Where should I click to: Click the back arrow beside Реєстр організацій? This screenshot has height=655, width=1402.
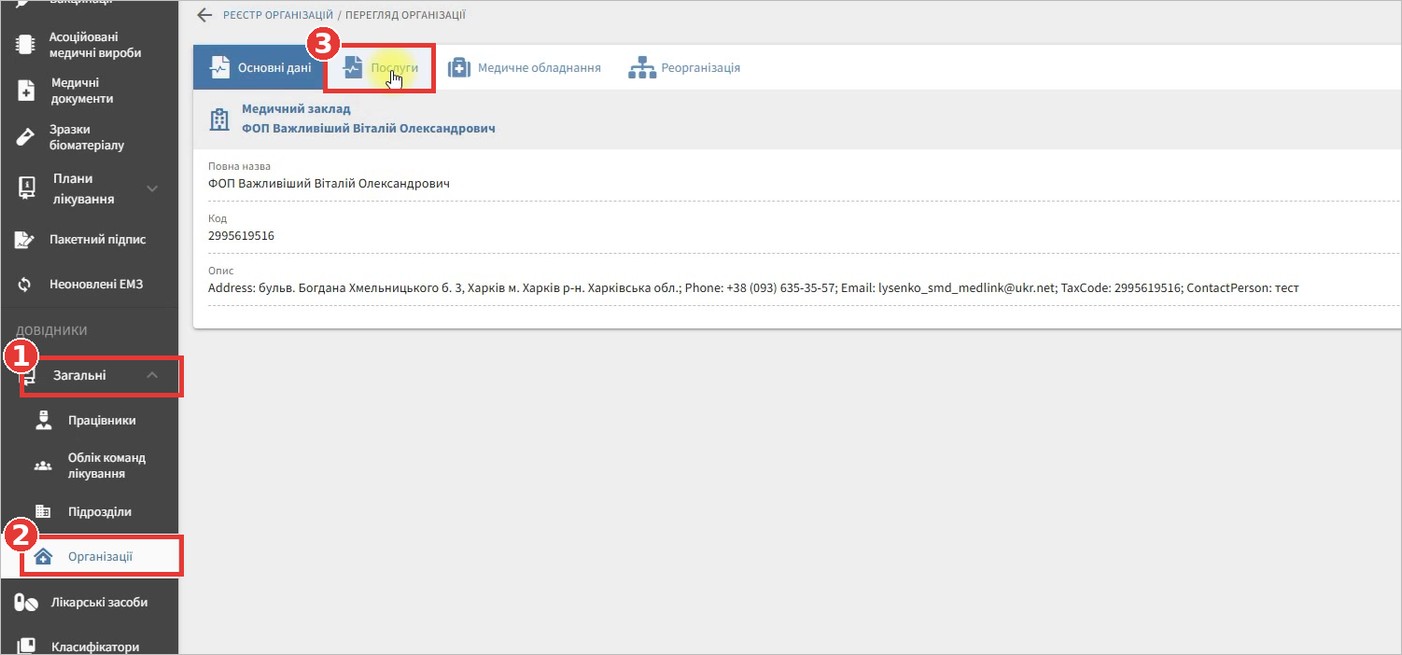(x=205, y=15)
